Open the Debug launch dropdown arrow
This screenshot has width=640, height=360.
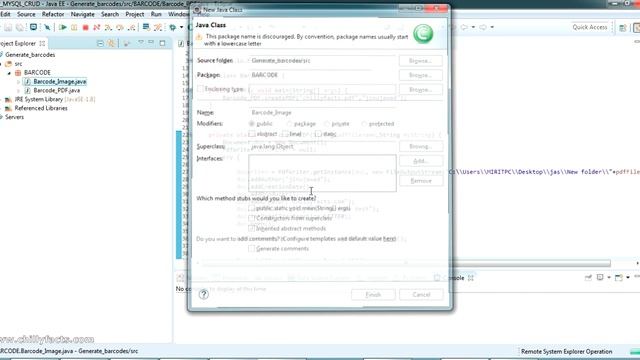click(181, 27)
